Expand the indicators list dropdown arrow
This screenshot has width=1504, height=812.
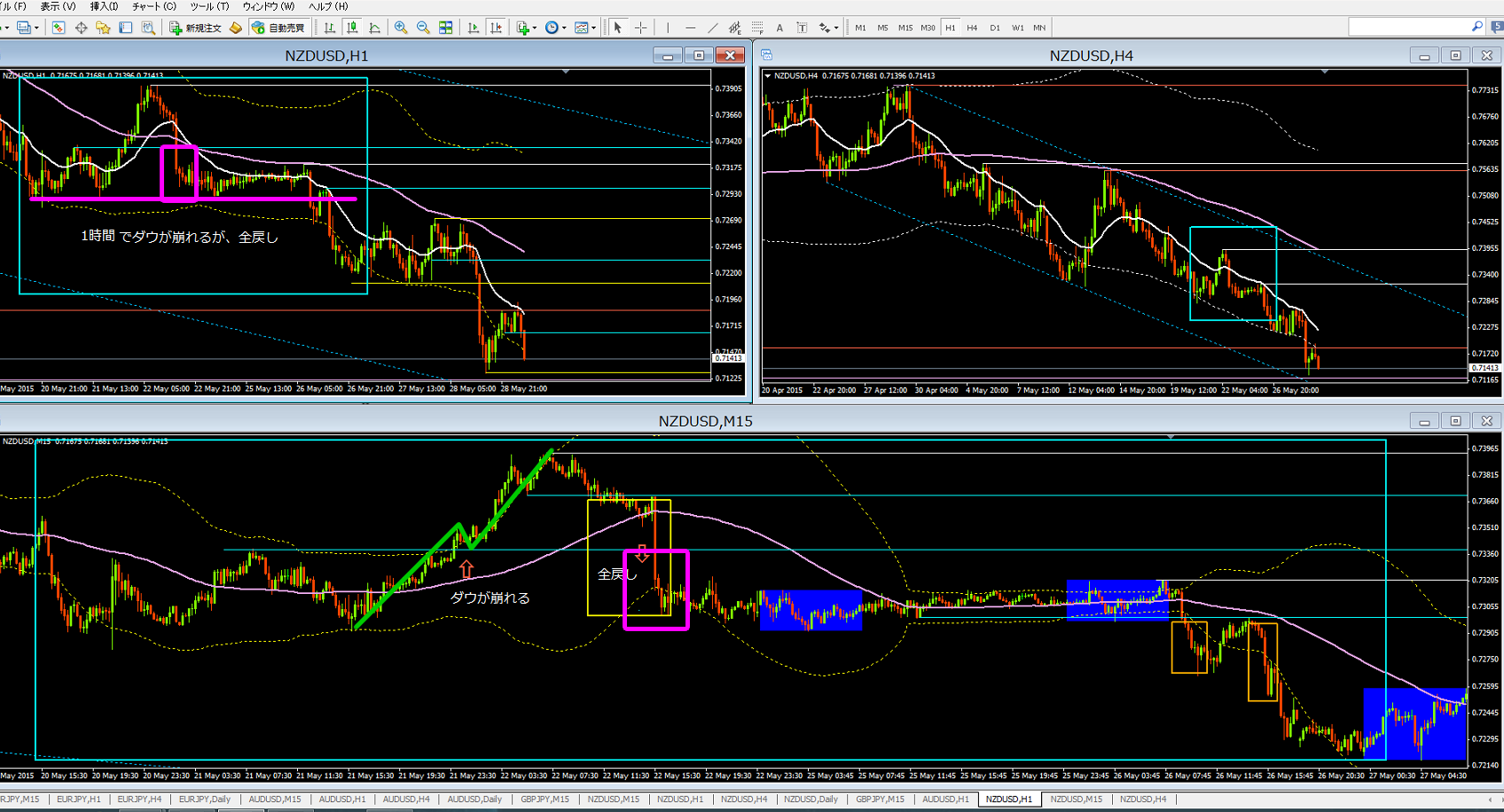tap(535, 27)
